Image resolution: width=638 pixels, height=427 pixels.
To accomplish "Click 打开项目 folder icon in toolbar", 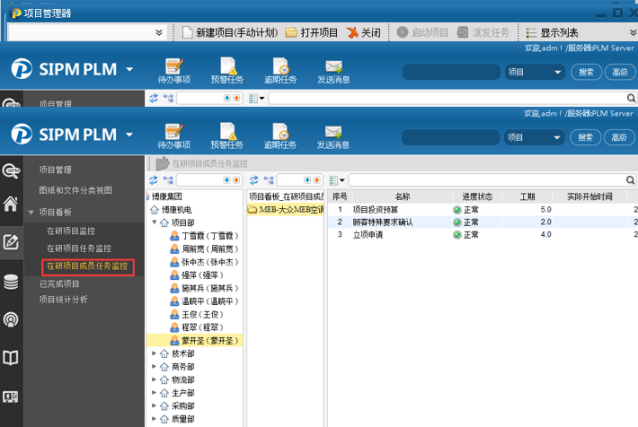I will [x=291, y=33].
